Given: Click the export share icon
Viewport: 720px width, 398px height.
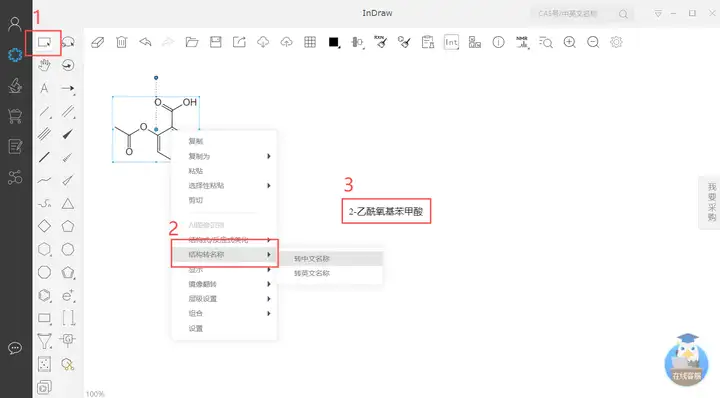Looking at the screenshot, I should coord(239,42).
